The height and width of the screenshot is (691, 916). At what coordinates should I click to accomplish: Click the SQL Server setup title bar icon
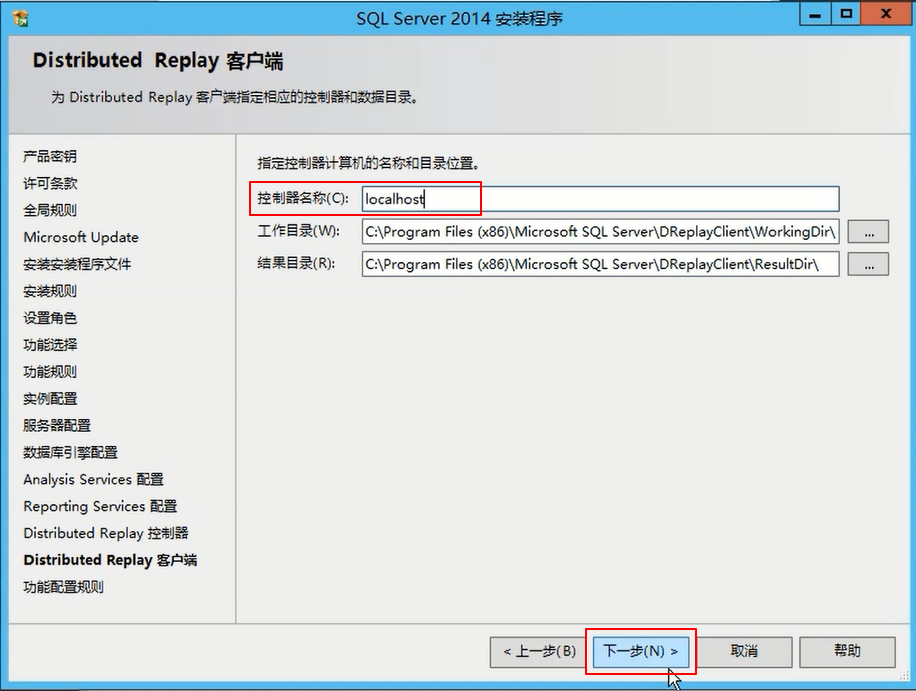coord(20,18)
